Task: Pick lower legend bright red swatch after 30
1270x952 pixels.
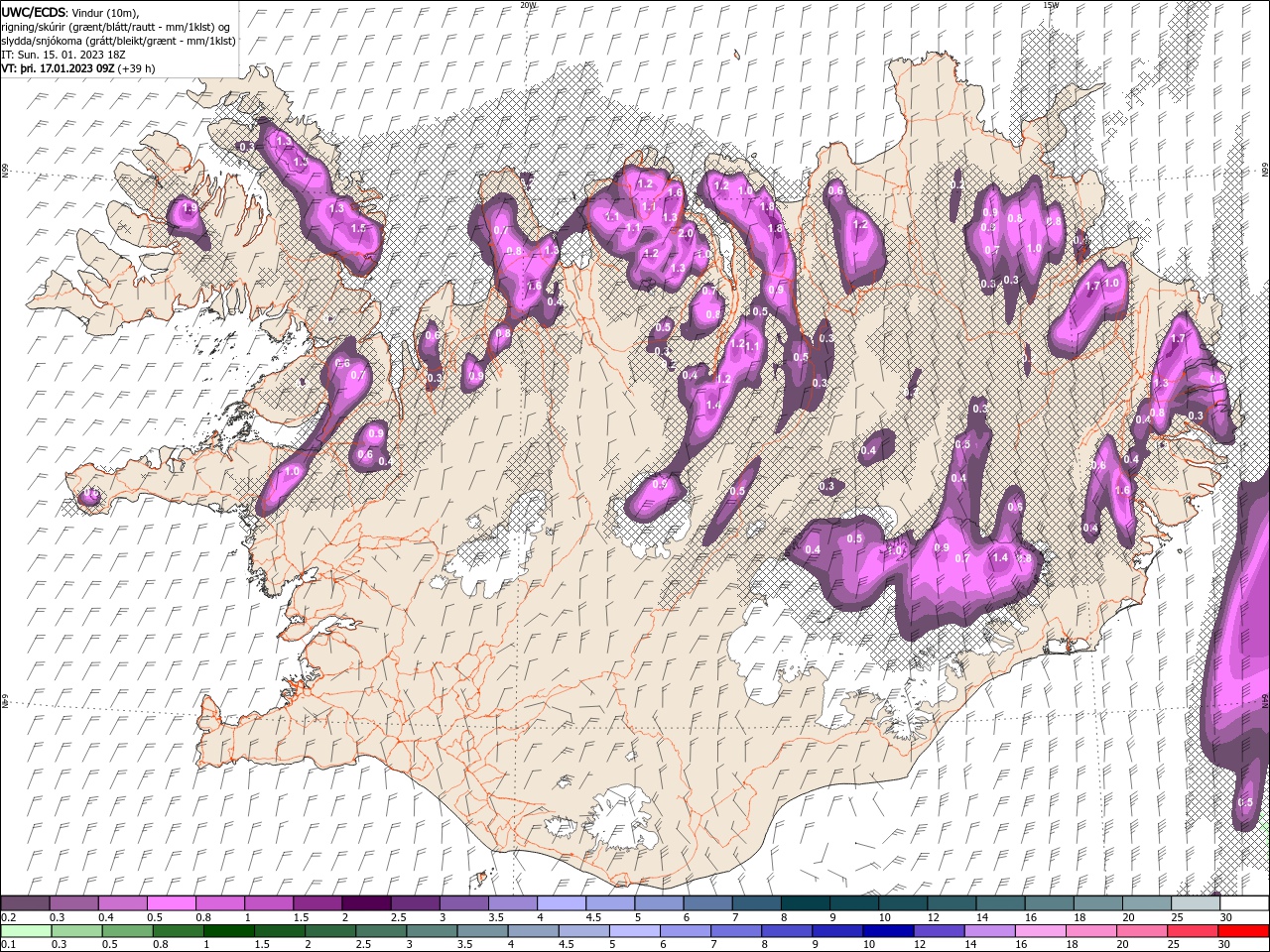Action: tap(1243, 931)
